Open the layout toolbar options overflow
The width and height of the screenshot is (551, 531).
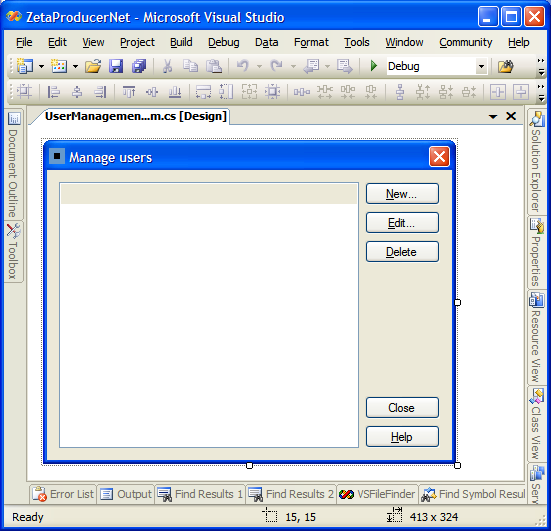(541, 92)
